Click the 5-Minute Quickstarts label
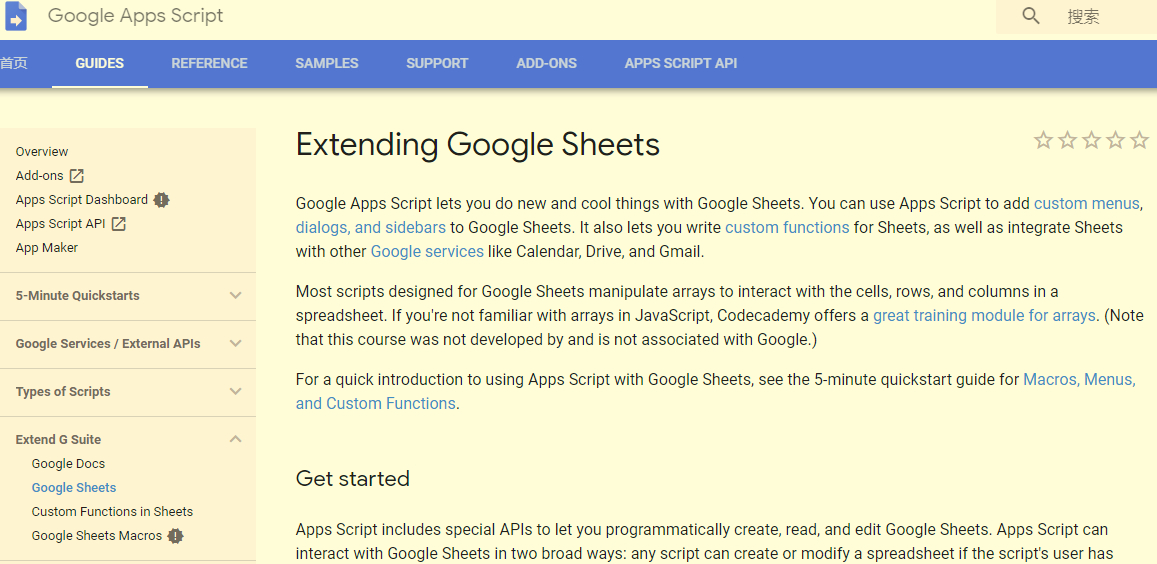Screen dimensions: 1157x564 coord(77,295)
